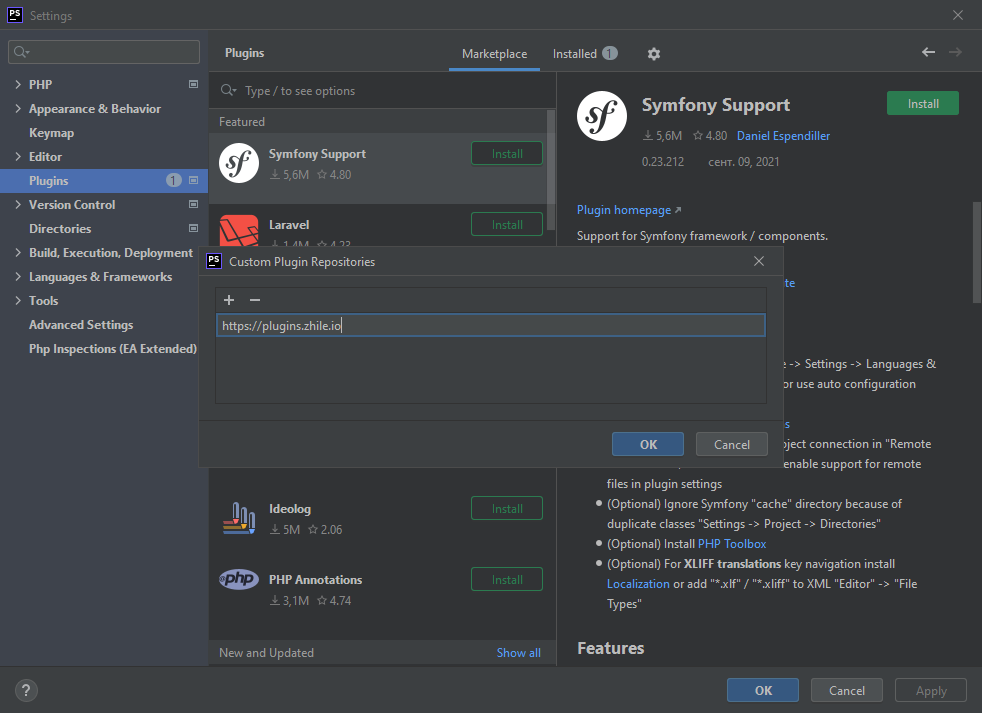Click the large Symfony logo in details

[602, 116]
